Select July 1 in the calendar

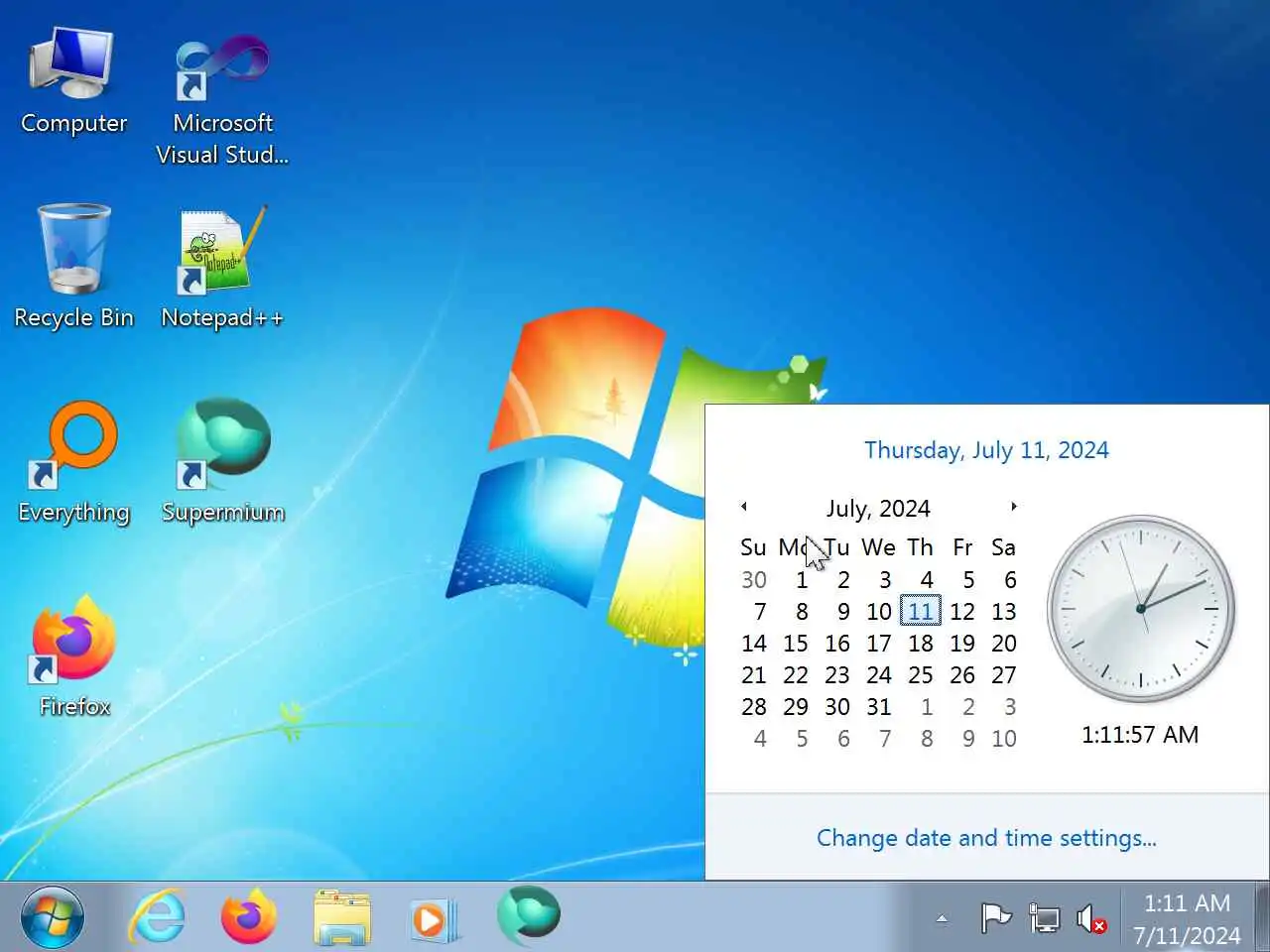802,580
